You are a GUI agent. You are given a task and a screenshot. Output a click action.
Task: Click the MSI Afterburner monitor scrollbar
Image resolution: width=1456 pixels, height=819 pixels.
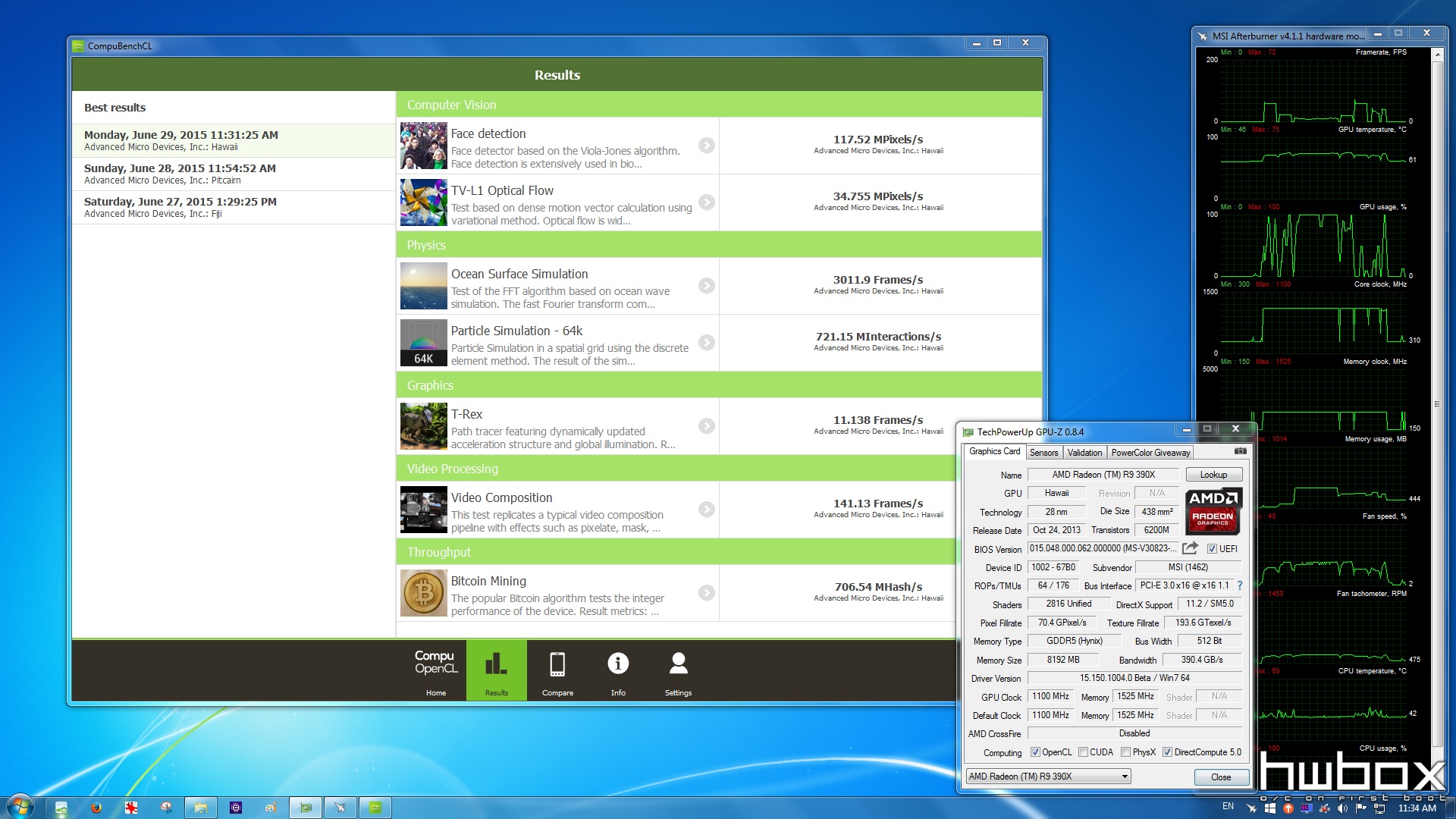click(x=1436, y=403)
